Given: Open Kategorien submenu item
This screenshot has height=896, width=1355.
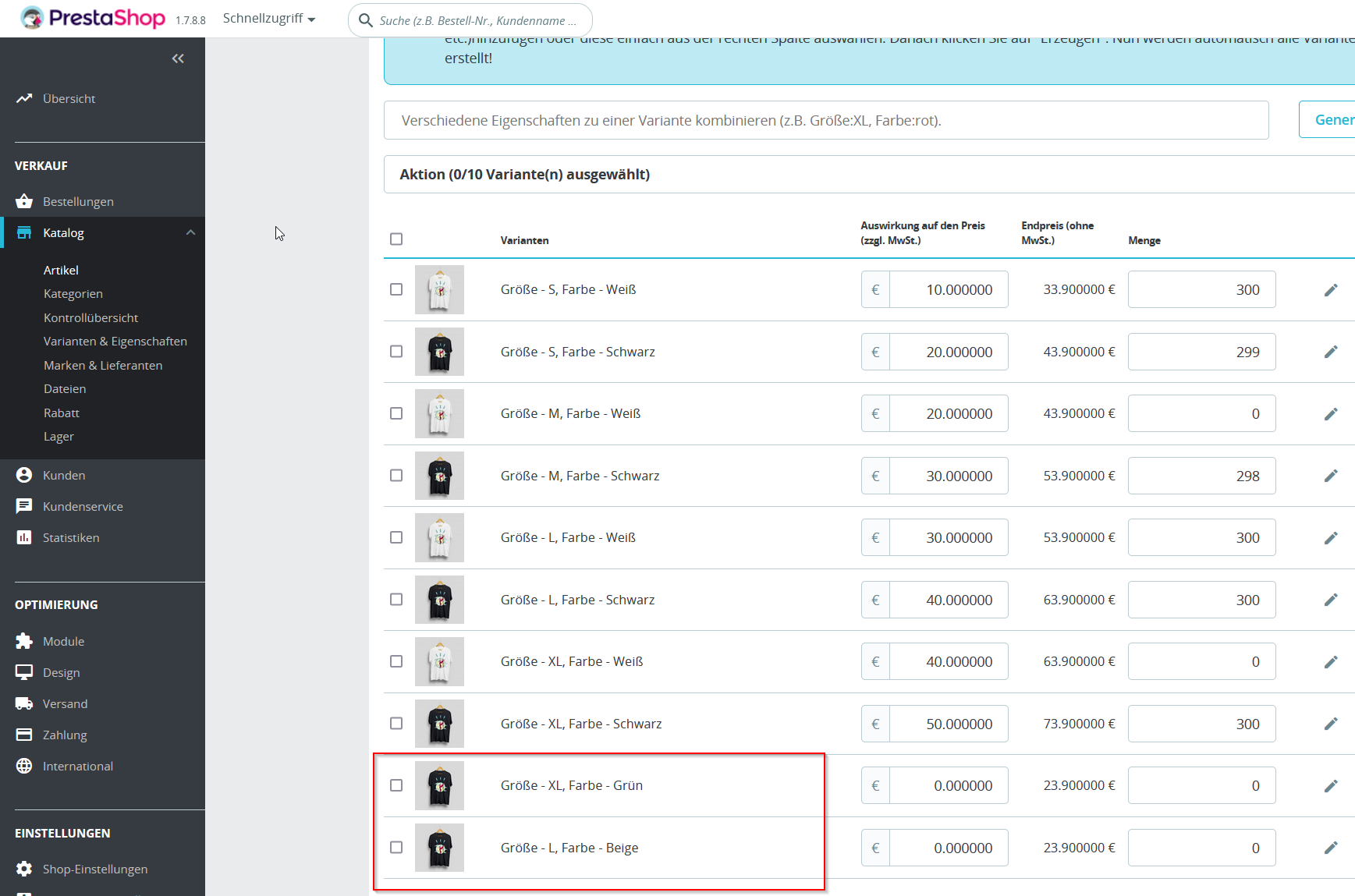Looking at the screenshot, I should coord(73,294).
